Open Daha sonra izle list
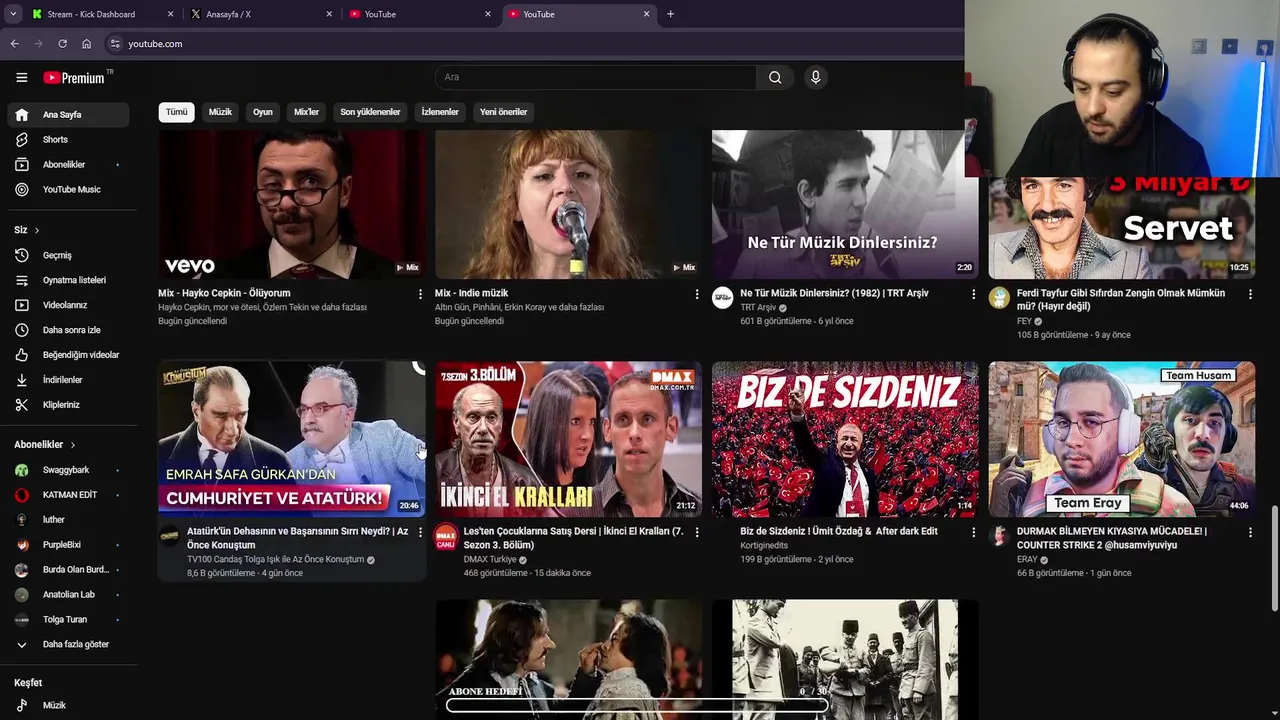This screenshot has width=1280, height=720. (x=69, y=330)
